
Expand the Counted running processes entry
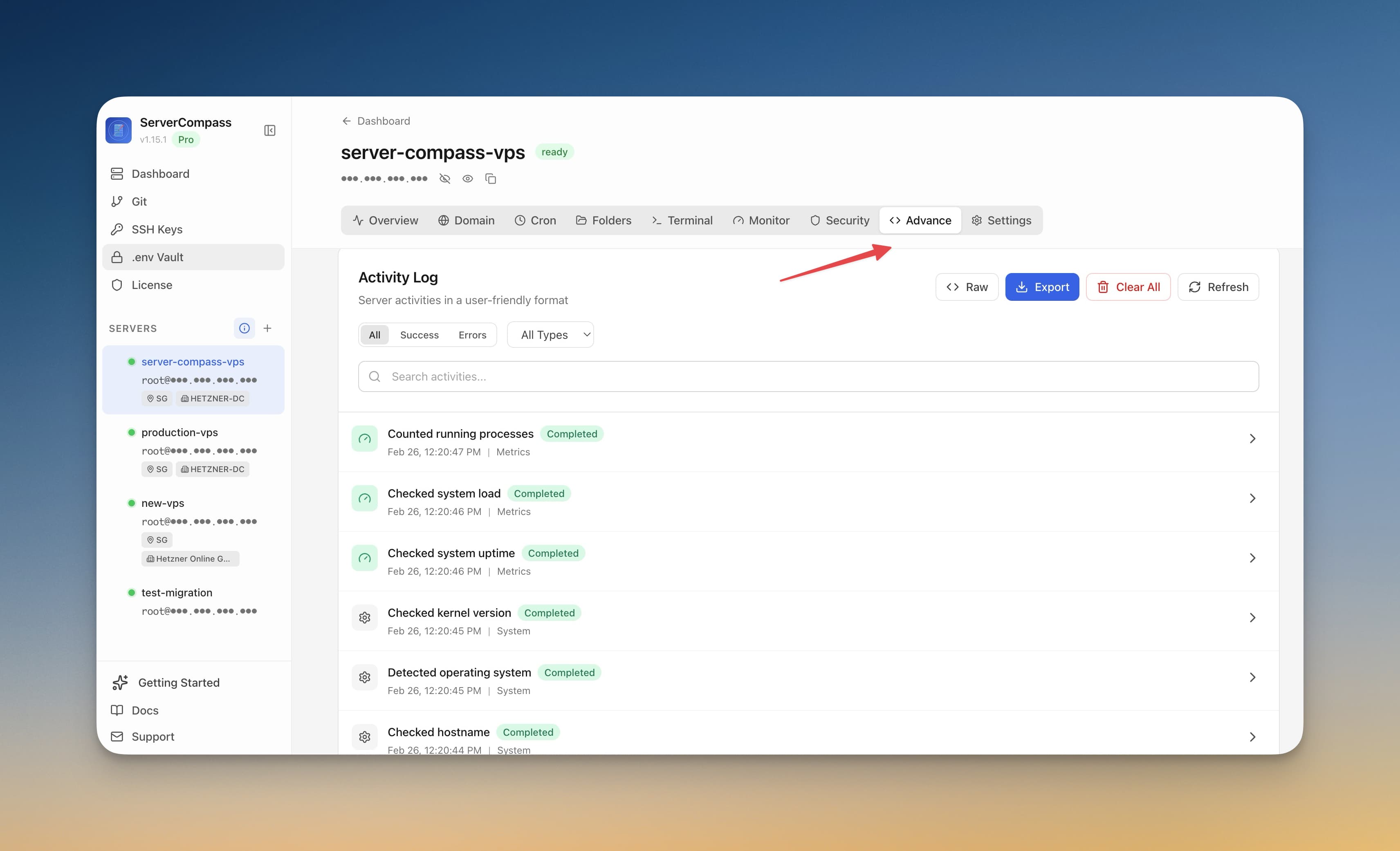(x=1253, y=438)
